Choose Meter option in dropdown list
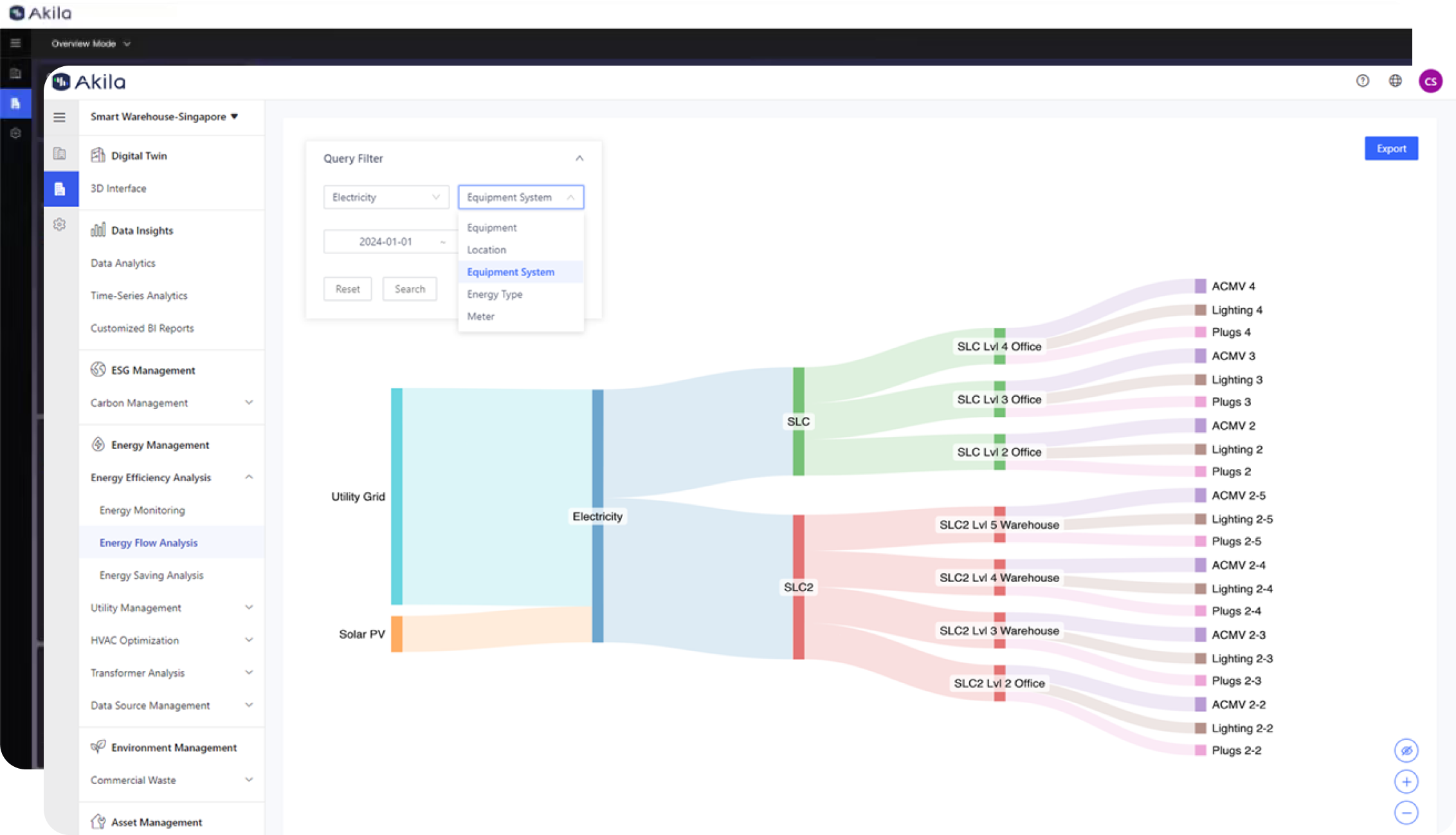This screenshot has width=1456, height=835. [x=480, y=317]
